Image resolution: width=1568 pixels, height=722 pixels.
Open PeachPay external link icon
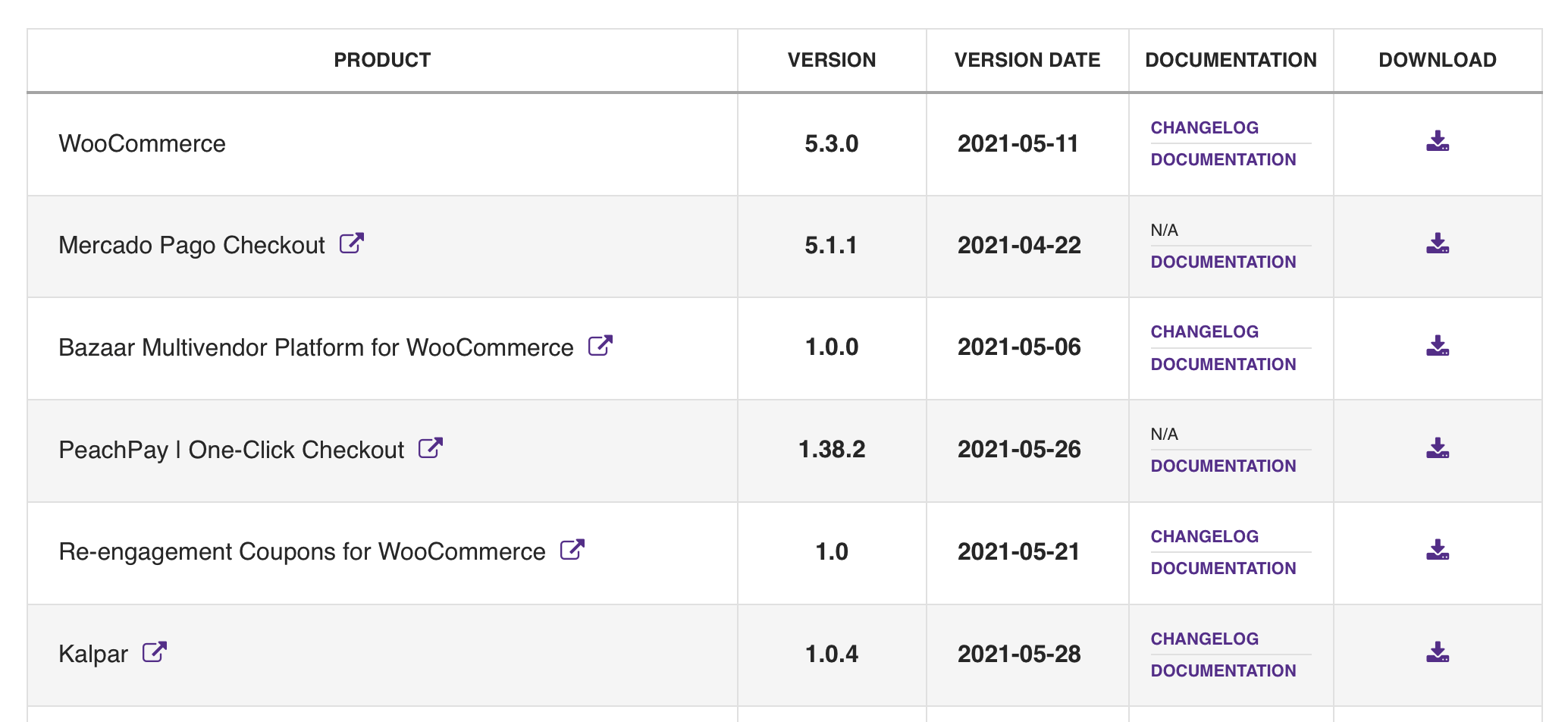point(431,448)
